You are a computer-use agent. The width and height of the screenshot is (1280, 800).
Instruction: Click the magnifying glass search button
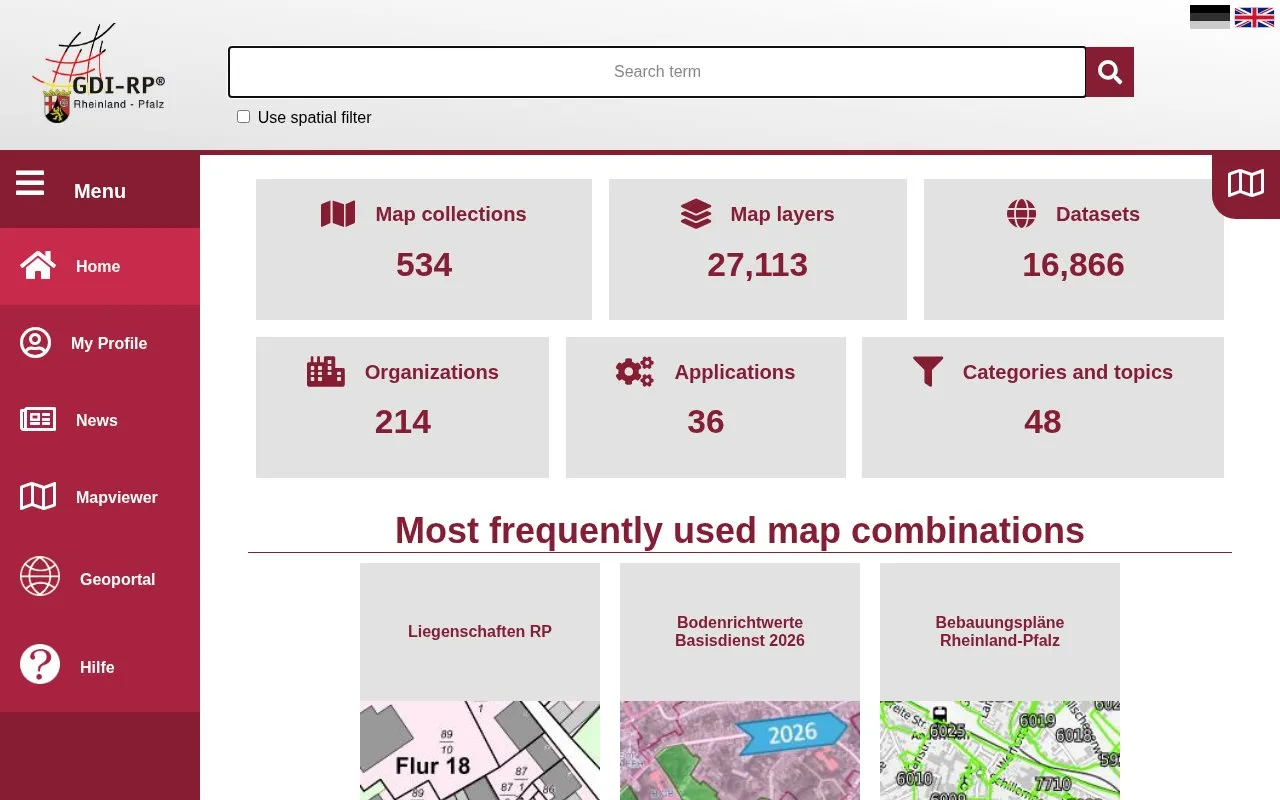pyautogui.click(x=1110, y=72)
